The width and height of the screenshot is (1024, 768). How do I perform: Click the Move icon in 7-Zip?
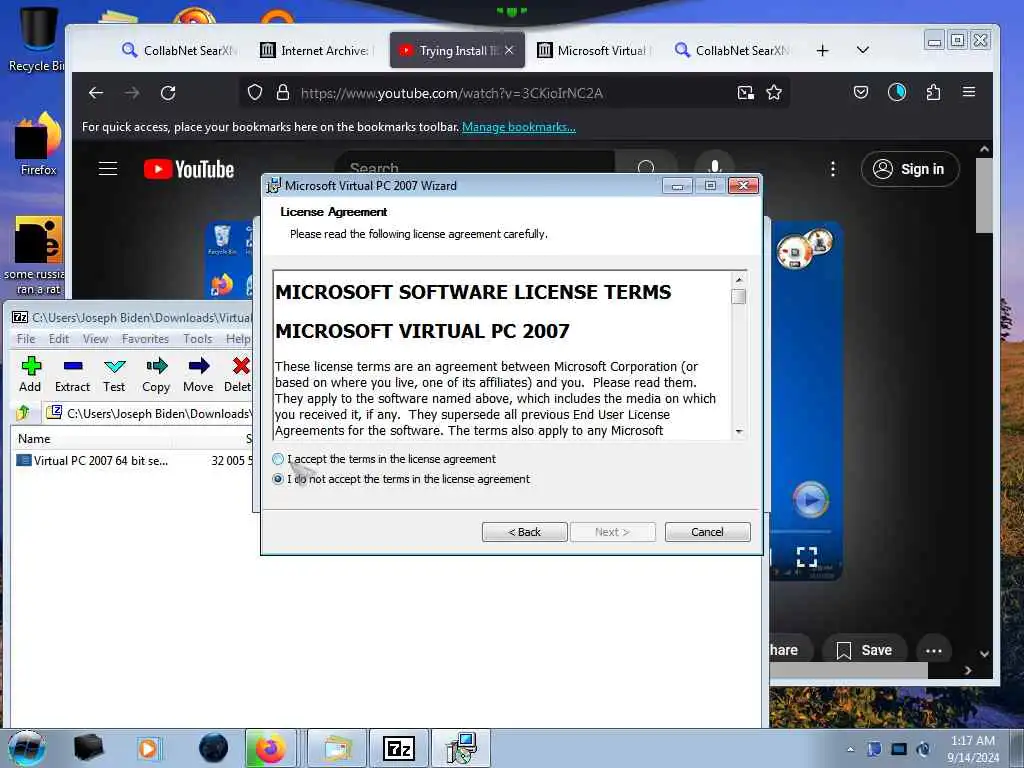(x=198, y=374)
